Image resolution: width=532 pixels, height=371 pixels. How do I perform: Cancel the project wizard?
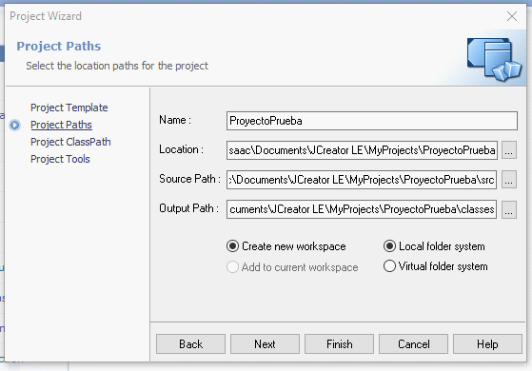414,344
